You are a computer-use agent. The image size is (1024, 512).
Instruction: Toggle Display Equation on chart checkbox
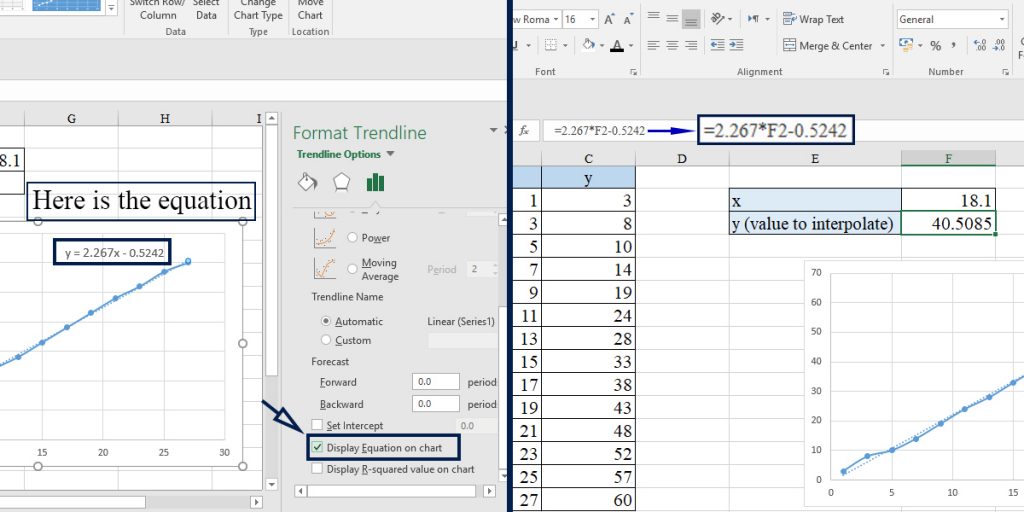(317, 447)
